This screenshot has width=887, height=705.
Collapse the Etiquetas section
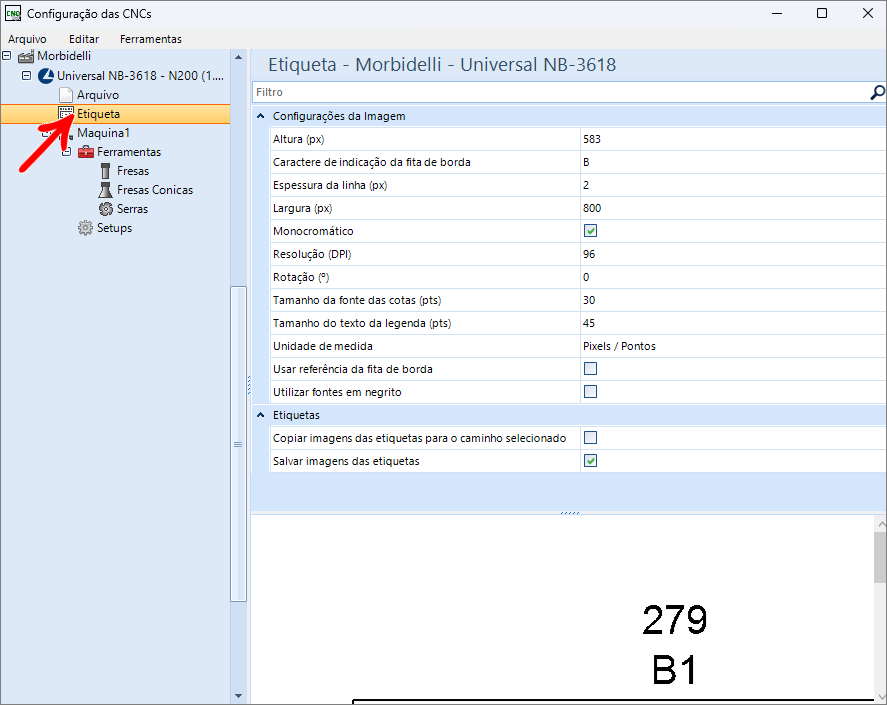click(x=260, y=415)
